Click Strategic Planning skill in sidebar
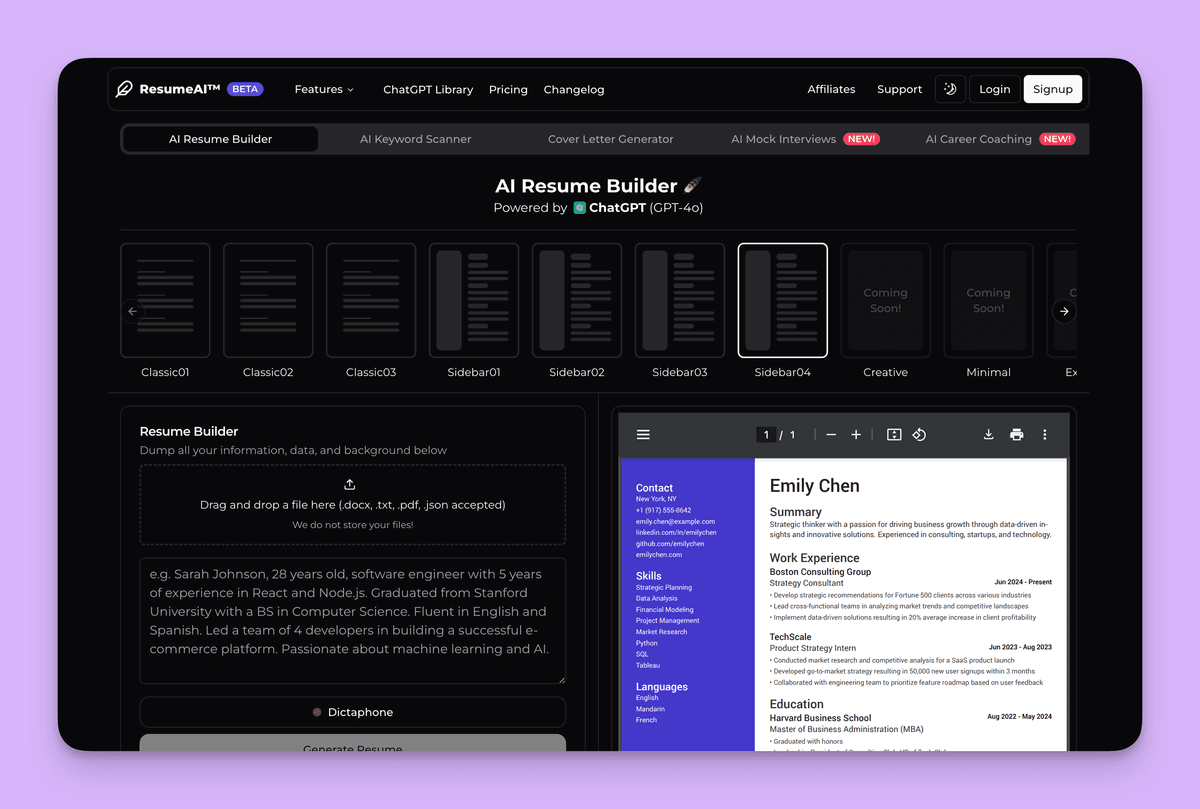 pyautogui.click(x=664, y=587)
